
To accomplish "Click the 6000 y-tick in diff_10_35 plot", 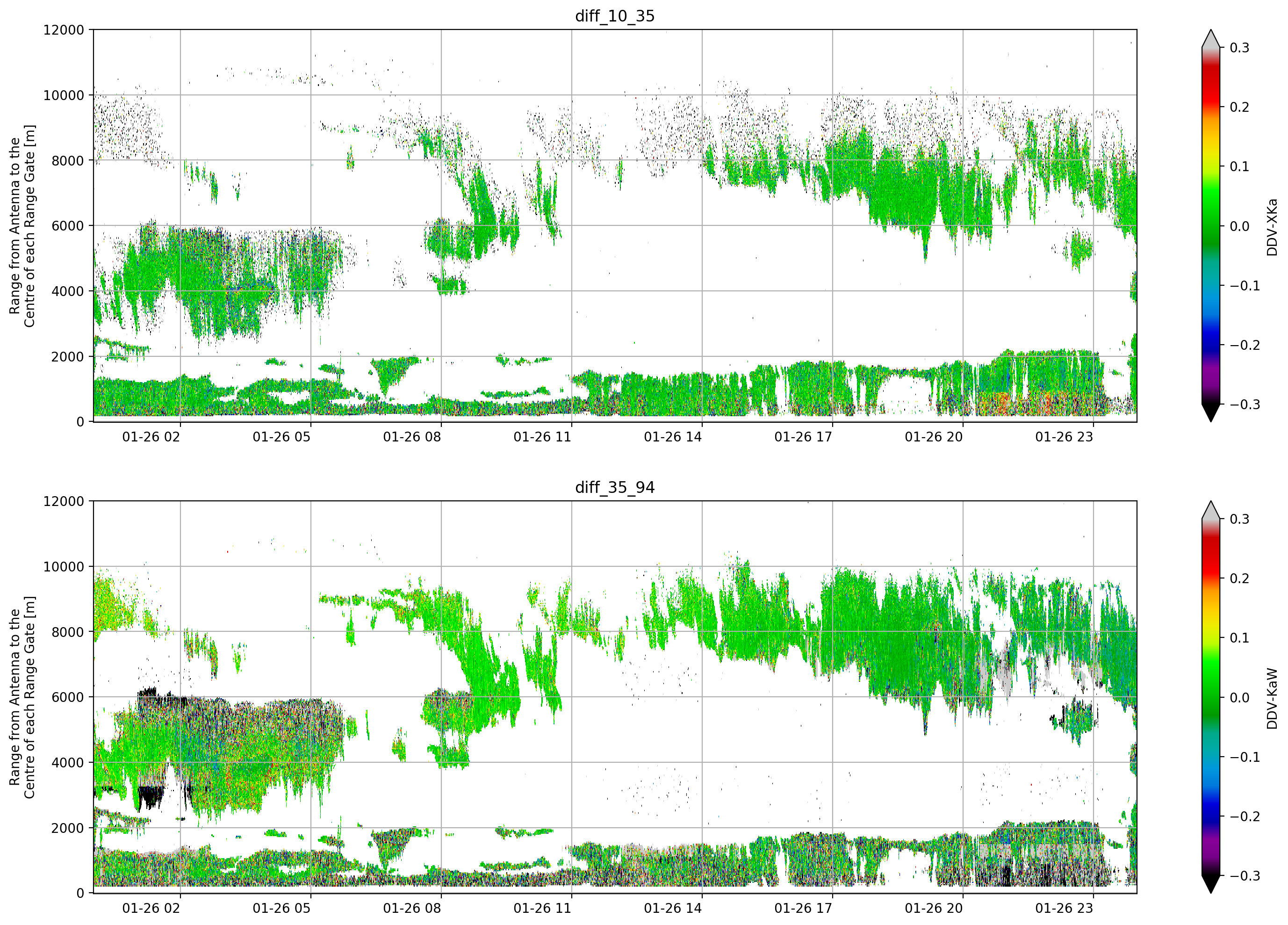I will 68,226.
